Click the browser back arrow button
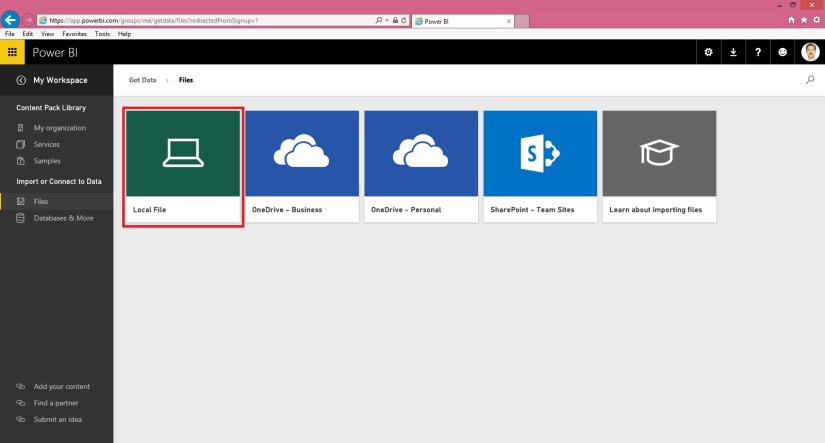 [10, 20]
